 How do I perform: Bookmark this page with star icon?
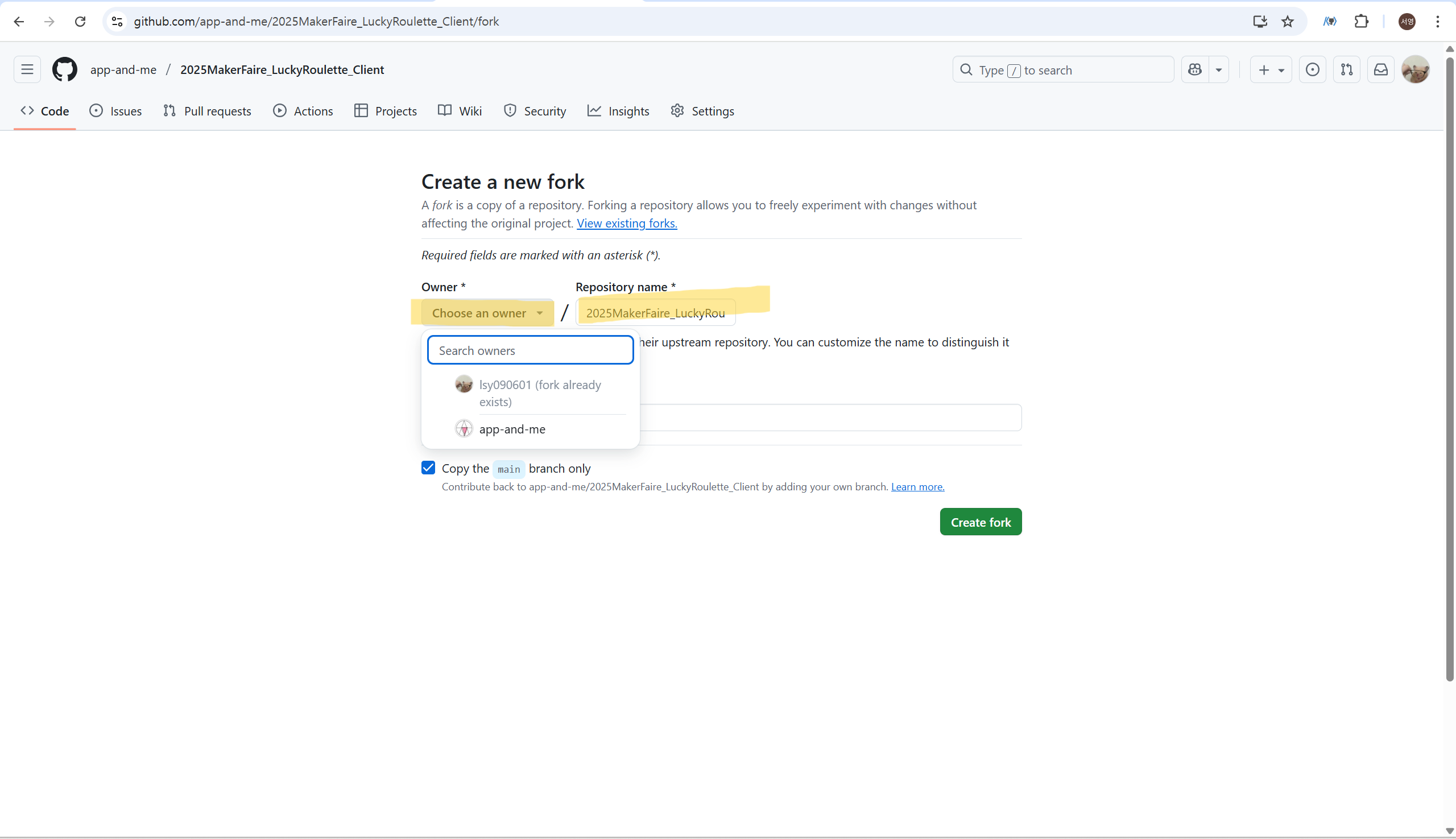(x=1287, y=22)
